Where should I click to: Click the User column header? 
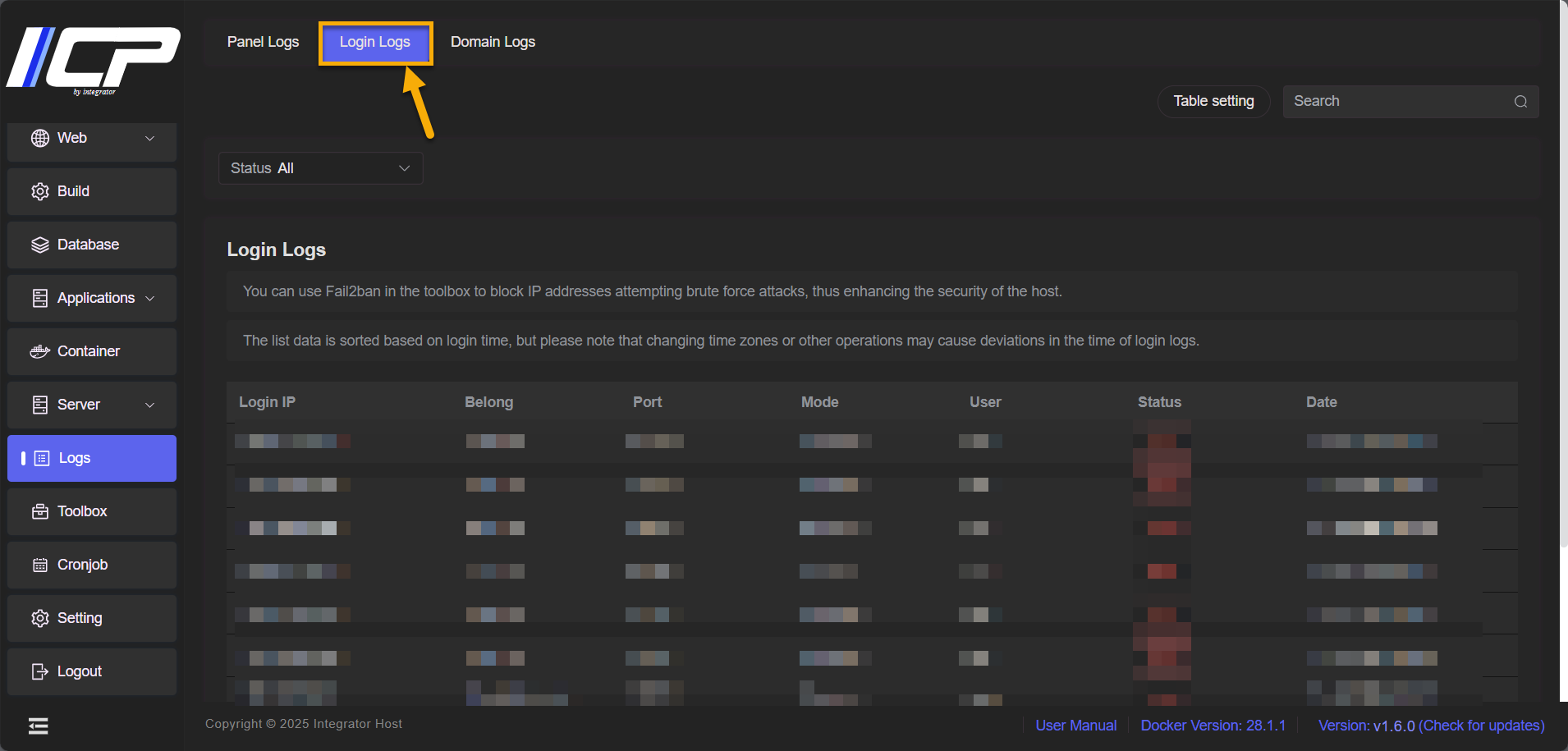click(985, 402)
